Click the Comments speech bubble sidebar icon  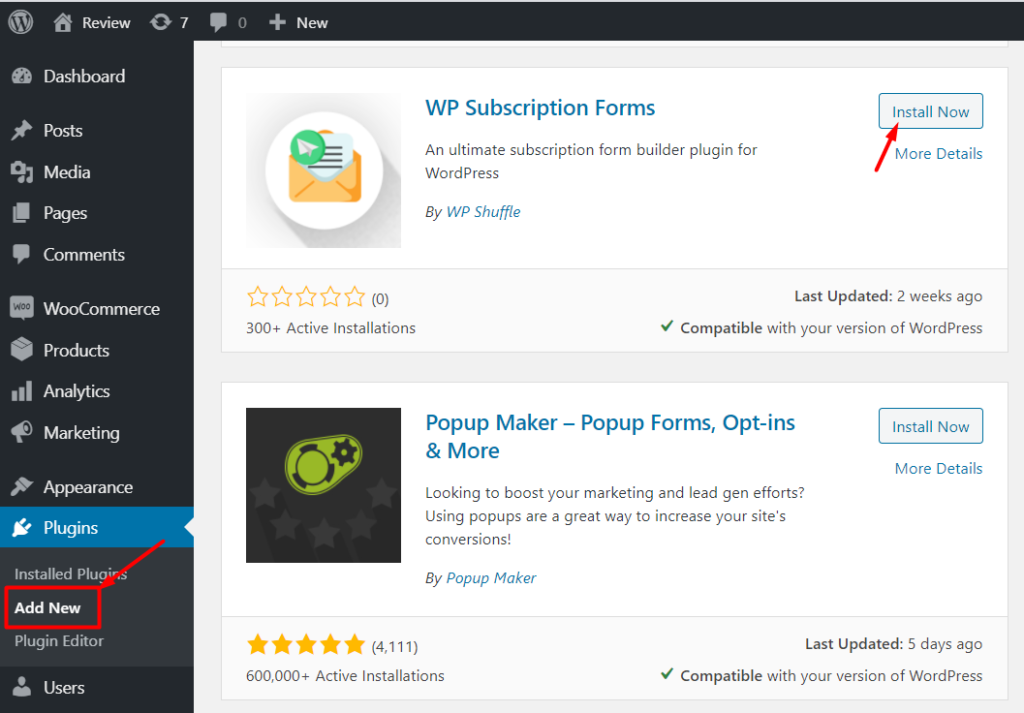point(22,255)
